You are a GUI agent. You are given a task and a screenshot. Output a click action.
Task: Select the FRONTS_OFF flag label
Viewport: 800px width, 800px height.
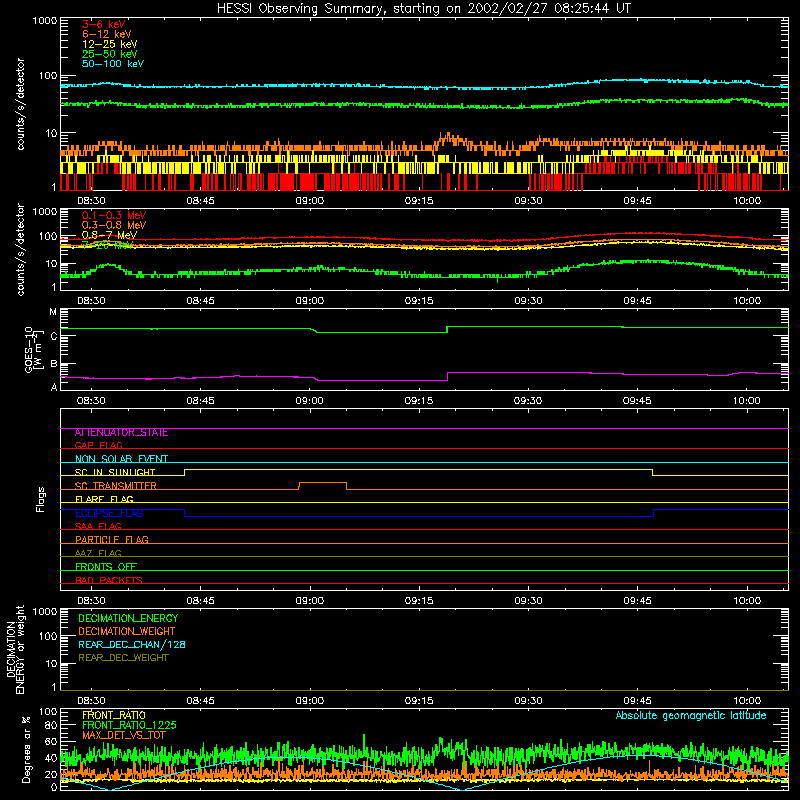(x=106, y=567)
